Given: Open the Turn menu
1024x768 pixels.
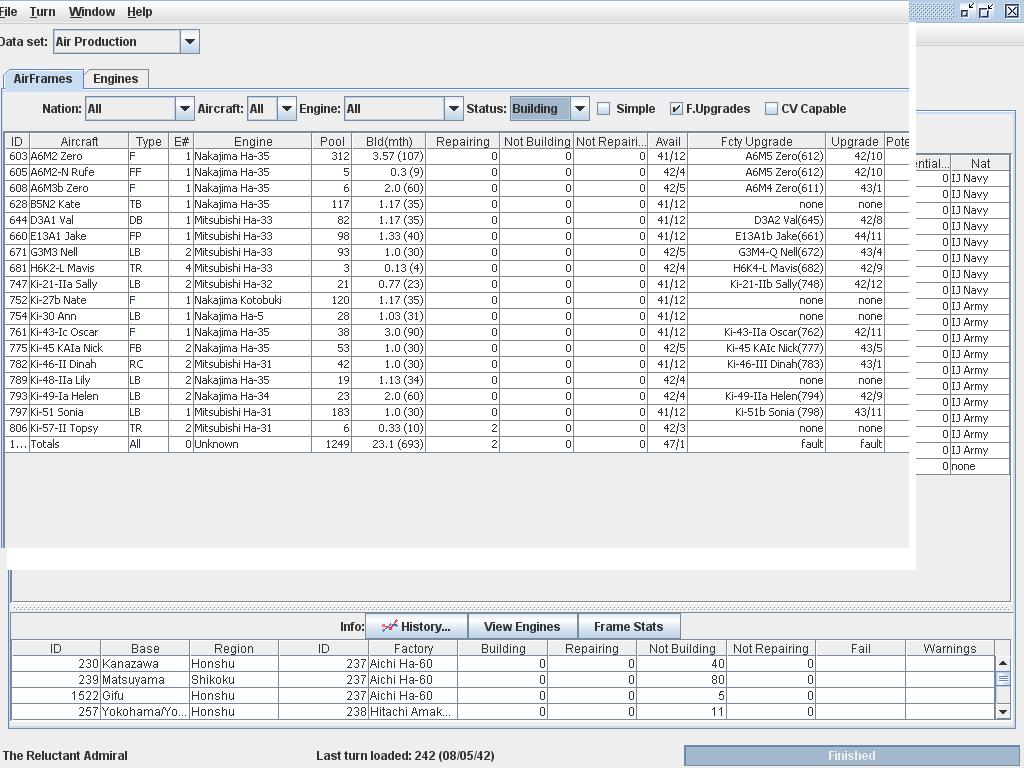Looking at the screenshot, I should [42, 12].
